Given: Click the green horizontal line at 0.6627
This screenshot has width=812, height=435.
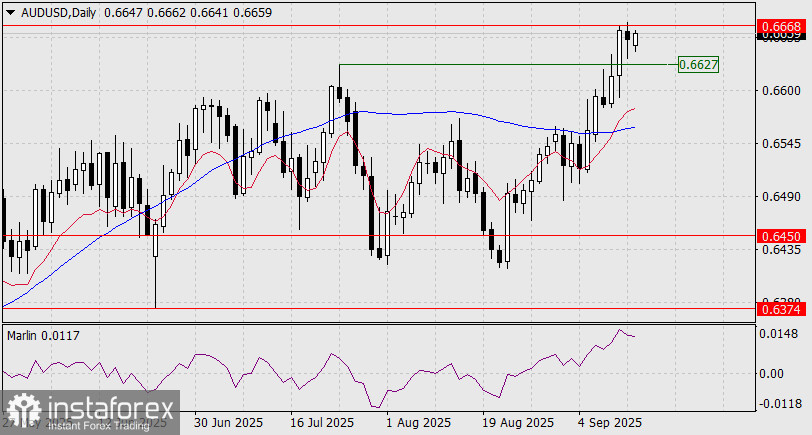Looking at the screenshot, I should tap(508, 64).
